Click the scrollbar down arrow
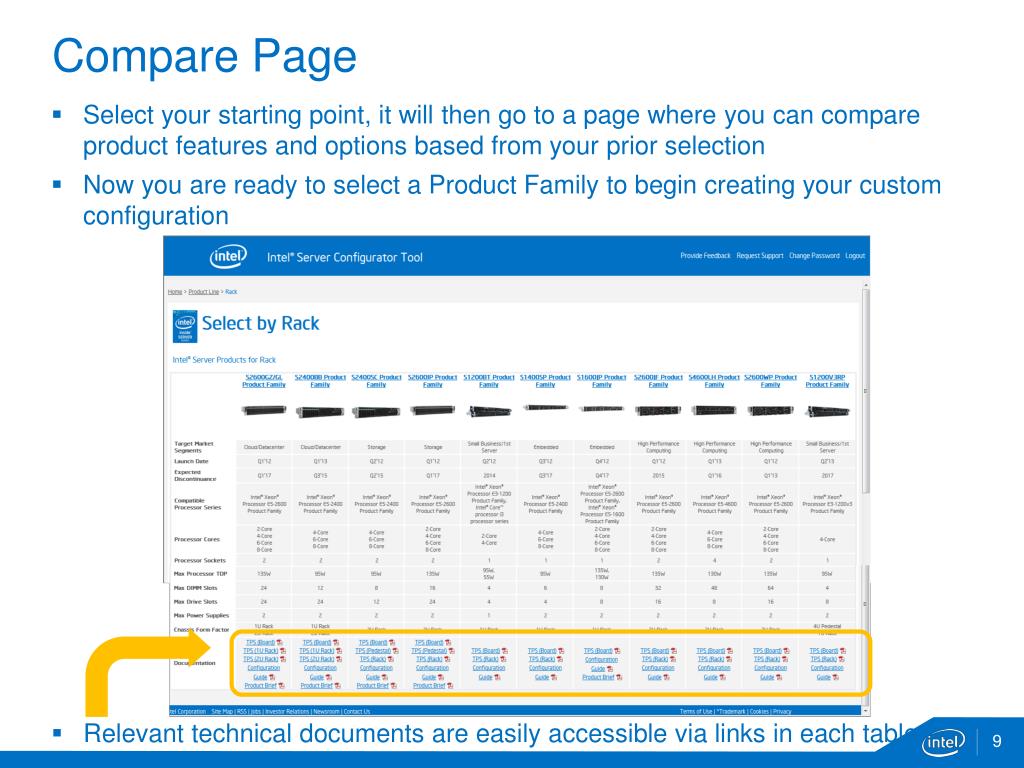The image size is (1024, 768). [x=866, y=711]
